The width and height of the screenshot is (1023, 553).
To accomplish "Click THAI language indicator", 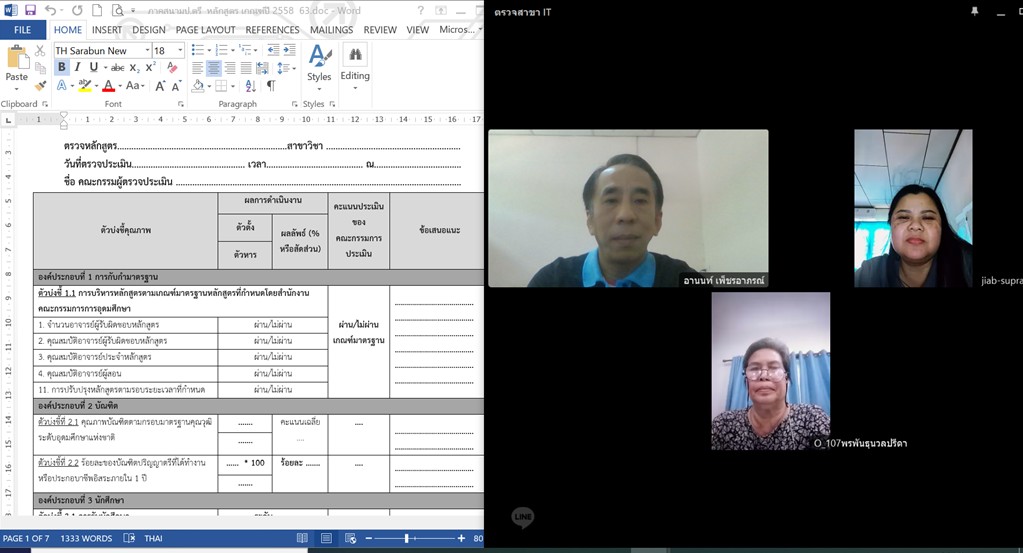I will (x=153, y=538).
